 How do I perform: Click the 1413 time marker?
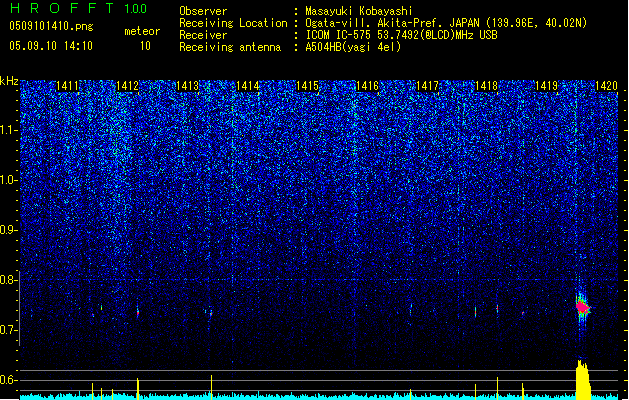187,86
